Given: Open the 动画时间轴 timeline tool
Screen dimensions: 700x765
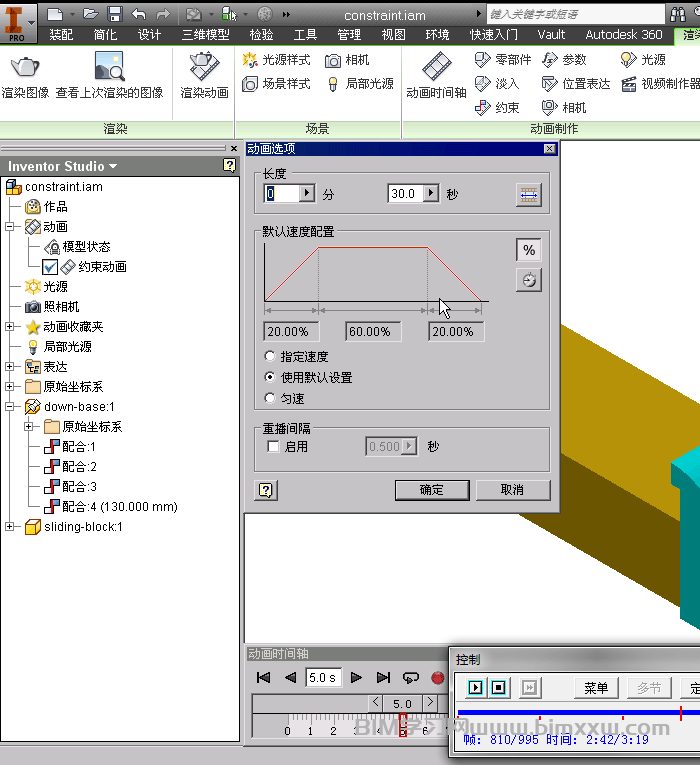Looking at the screenshot, I should pyautogui.click(x=436, y=68).
